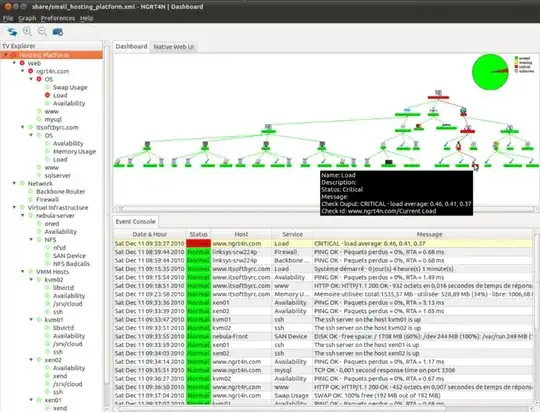Click the root node icon in the graph
The height and width of the screenshot is (412, 540).
click(438, 93)
